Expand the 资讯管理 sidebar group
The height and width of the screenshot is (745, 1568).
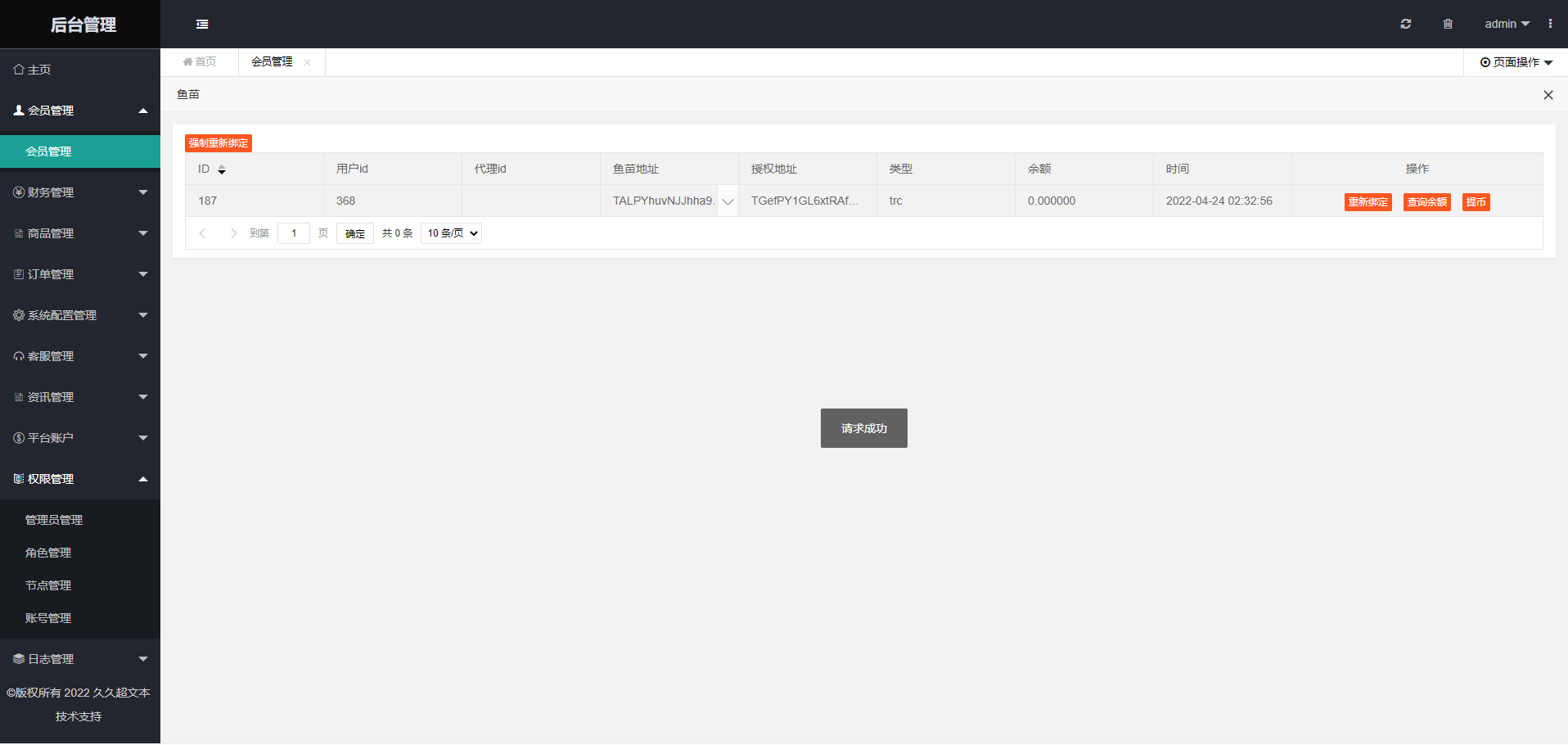[80, 397]
